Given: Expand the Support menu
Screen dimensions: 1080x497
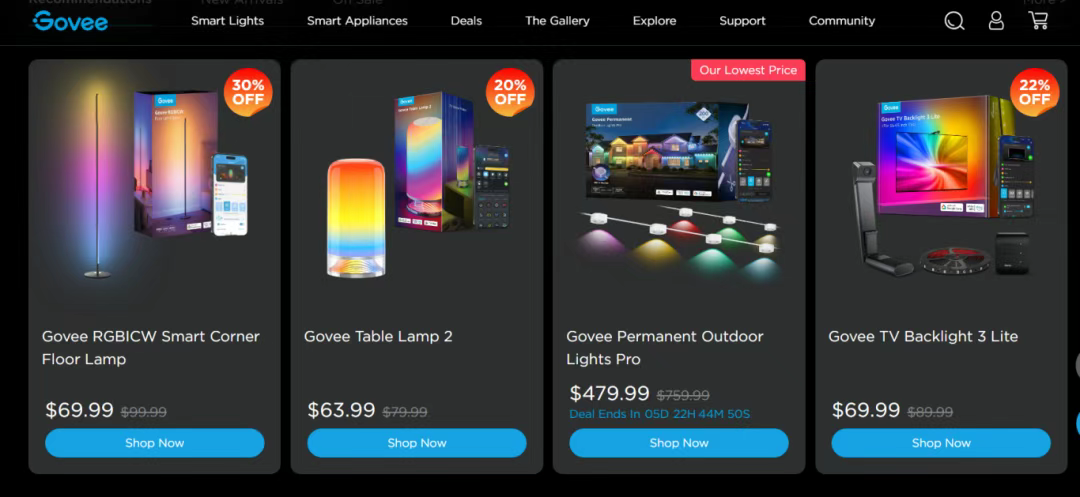Looking at the screenshot, I should pyautogui.click(x=742, y=21).
